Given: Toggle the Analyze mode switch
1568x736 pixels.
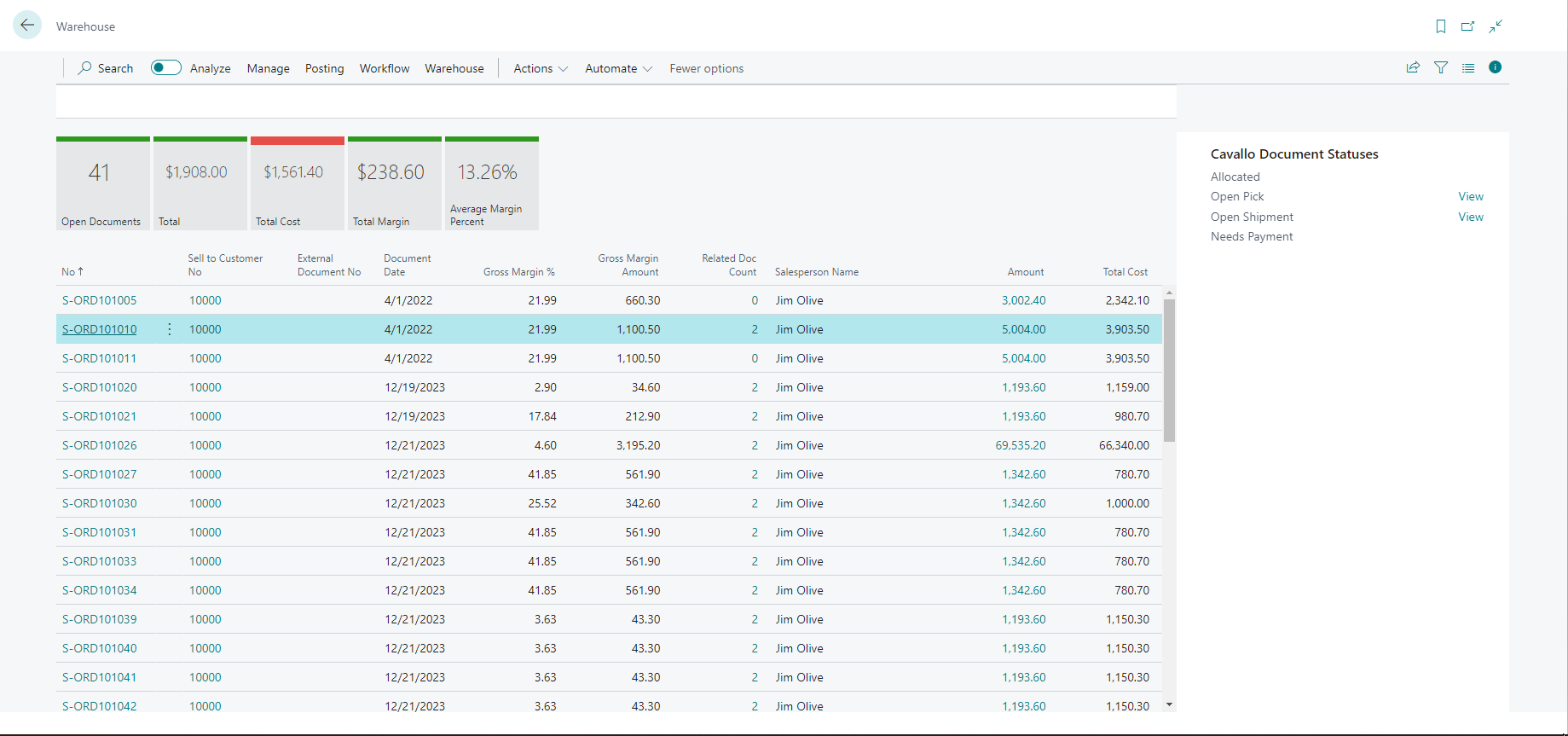Looking at the screenshot, I should click(165, 67).
